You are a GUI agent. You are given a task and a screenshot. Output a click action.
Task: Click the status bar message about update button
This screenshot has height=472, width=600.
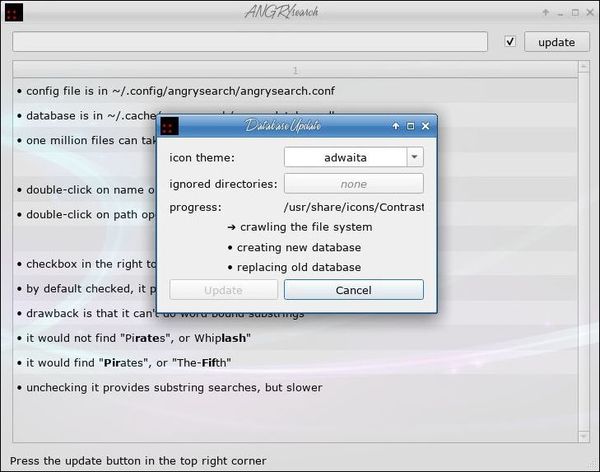[x=138, y=461]
